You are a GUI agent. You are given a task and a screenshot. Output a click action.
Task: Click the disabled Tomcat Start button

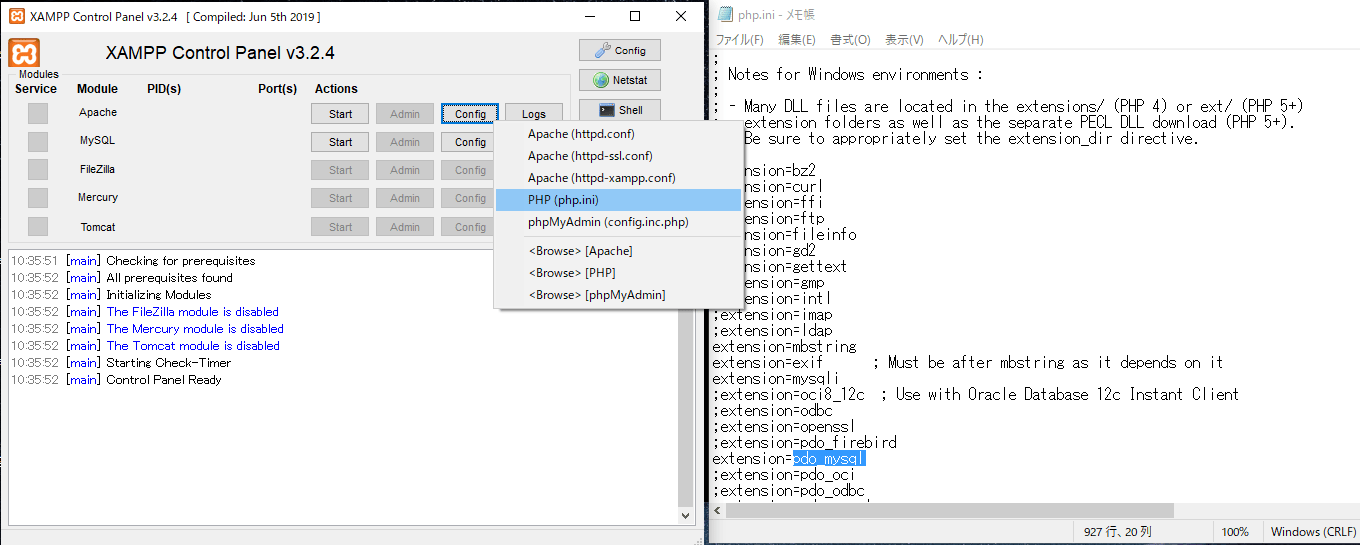[x=340, y=227]
